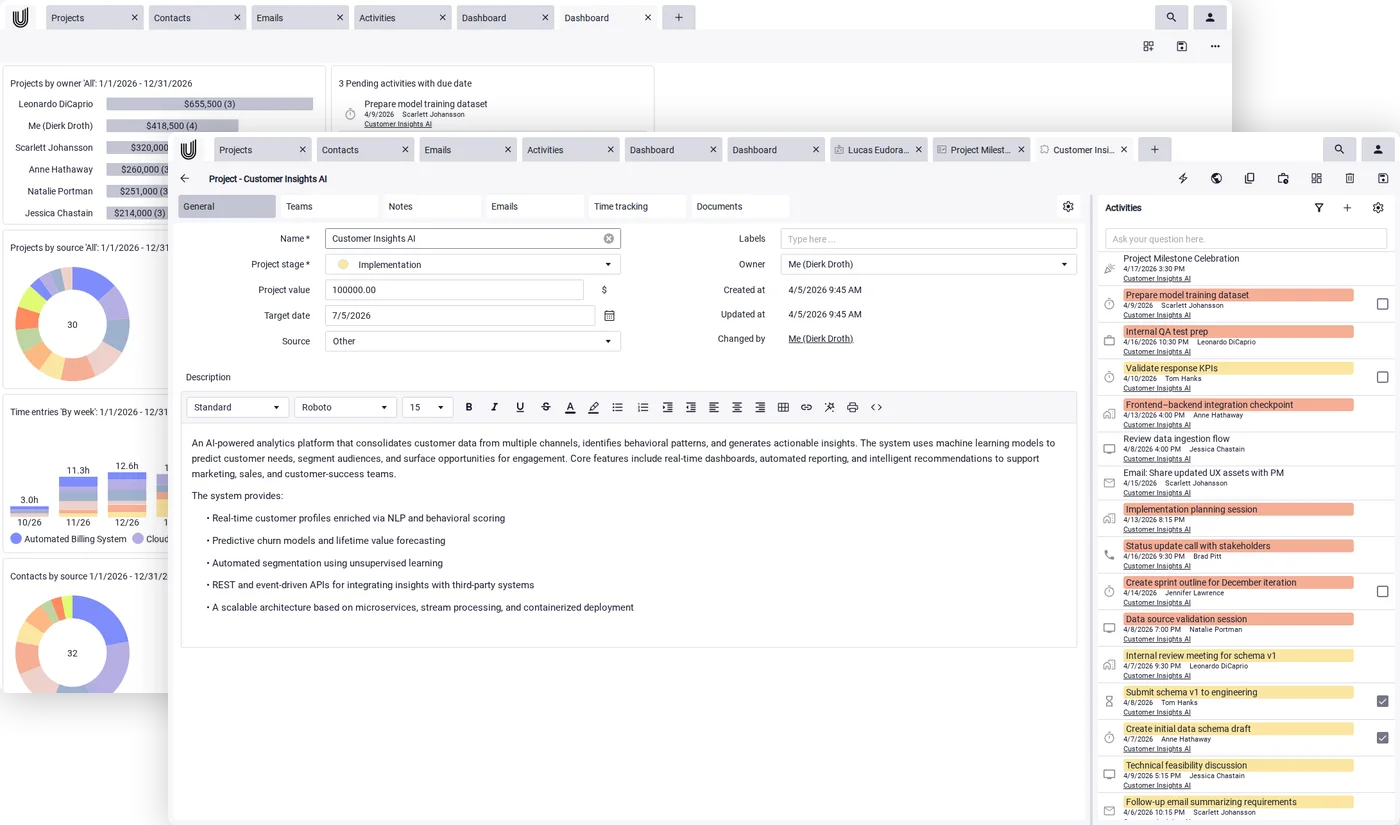This screenshot has height=825, width=1400.
Task: Duplicate the project using copy icon
Action: [1249, 178]
